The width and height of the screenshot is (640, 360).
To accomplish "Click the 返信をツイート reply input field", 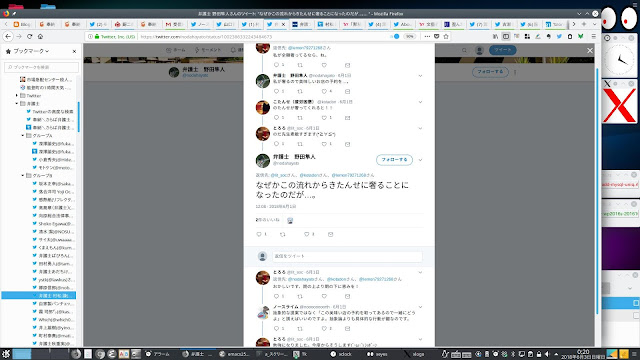I will tap(347, 256).
